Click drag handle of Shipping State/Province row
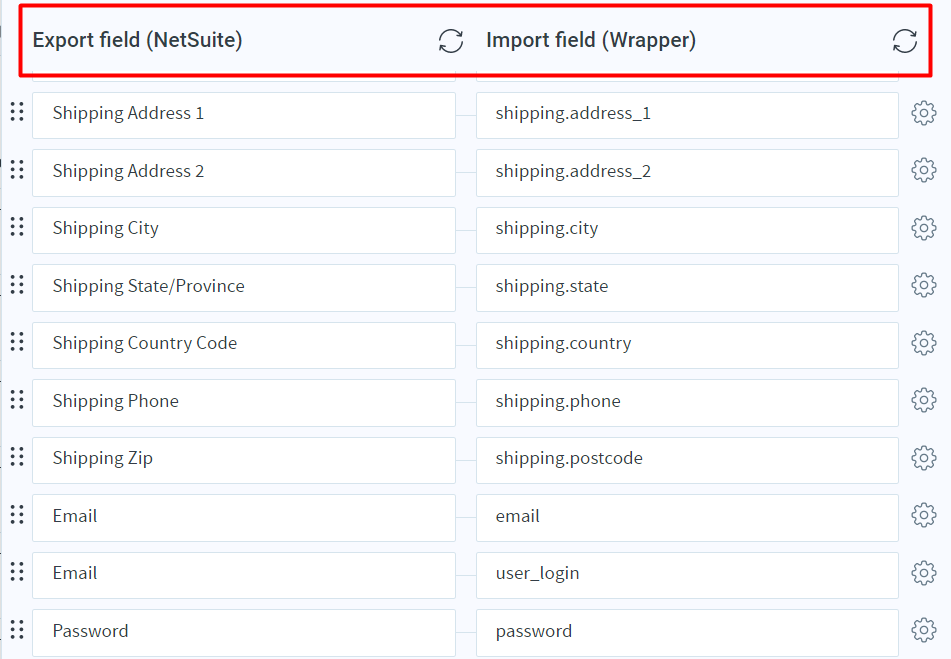951x659 pixels. coord(17,284)
